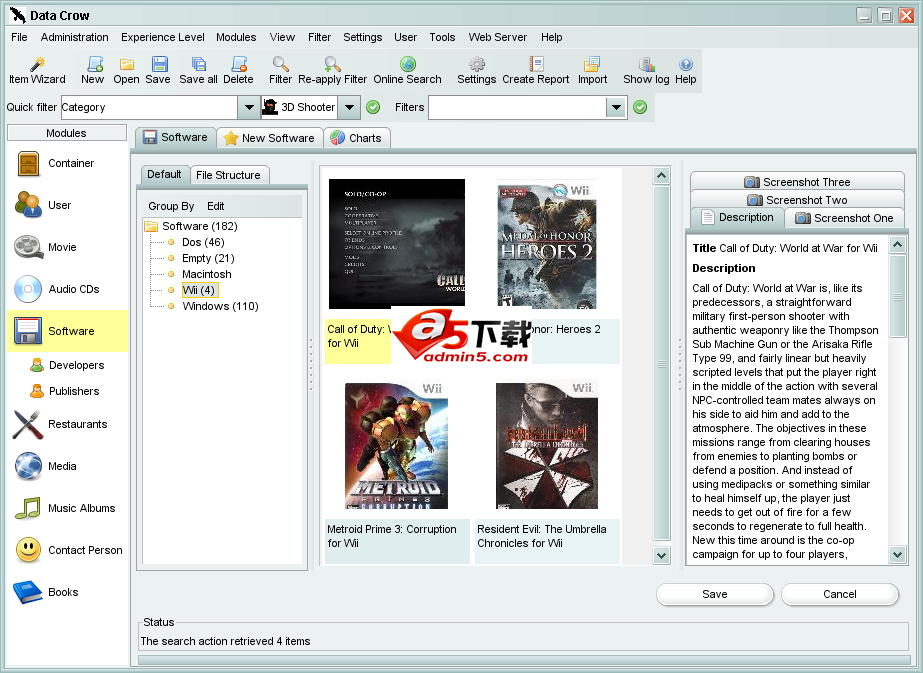Viewport: 923px width, 673px height.
Task: Click the Save button
Action: point(714,594)
